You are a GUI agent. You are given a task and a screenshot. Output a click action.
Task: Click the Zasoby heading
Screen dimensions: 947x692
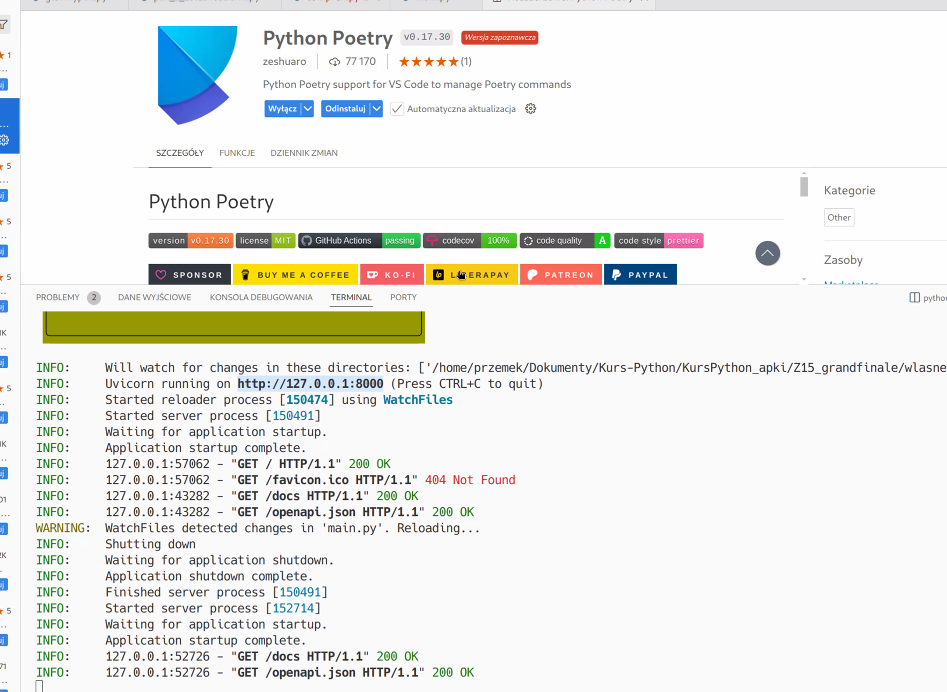[843, 260]
